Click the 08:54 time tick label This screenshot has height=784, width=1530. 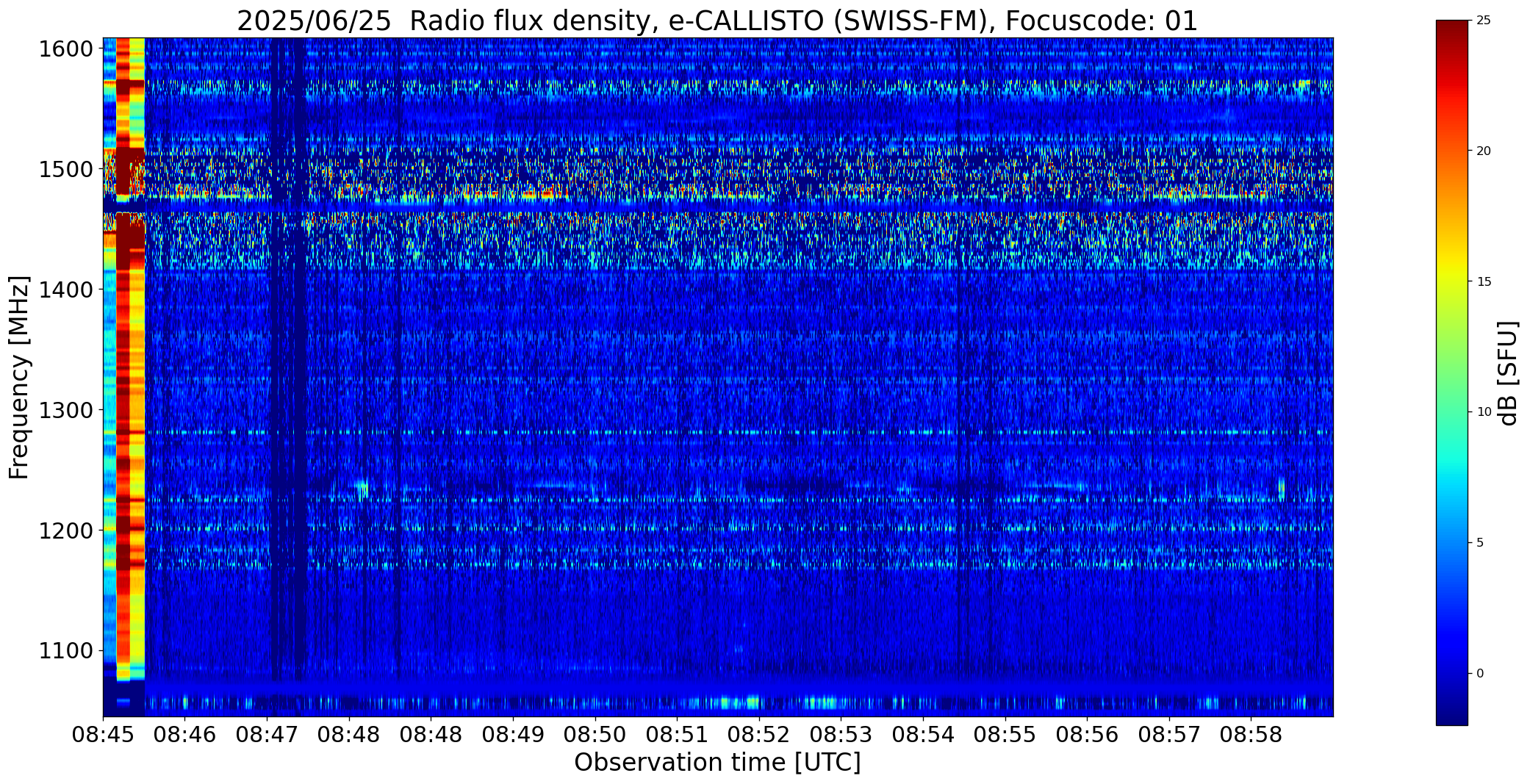coord(923,735)
